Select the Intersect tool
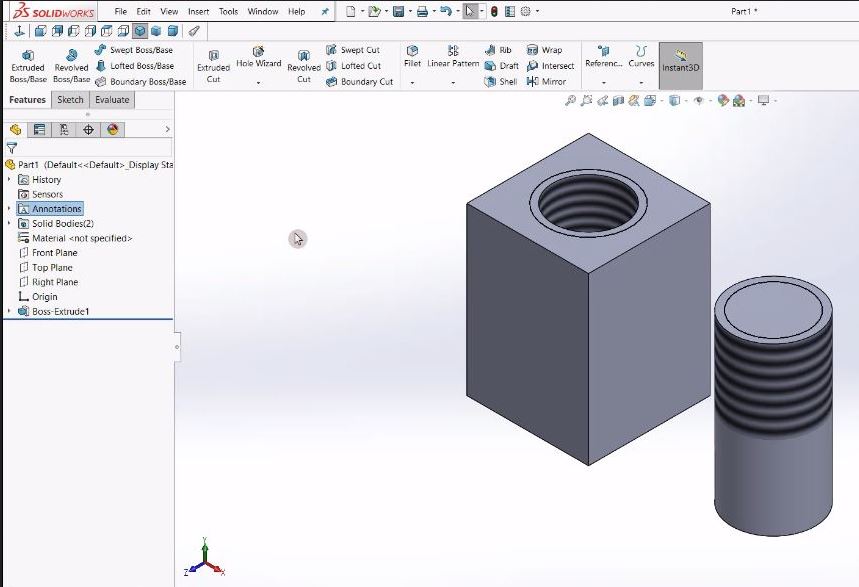 tap(551, 66)
